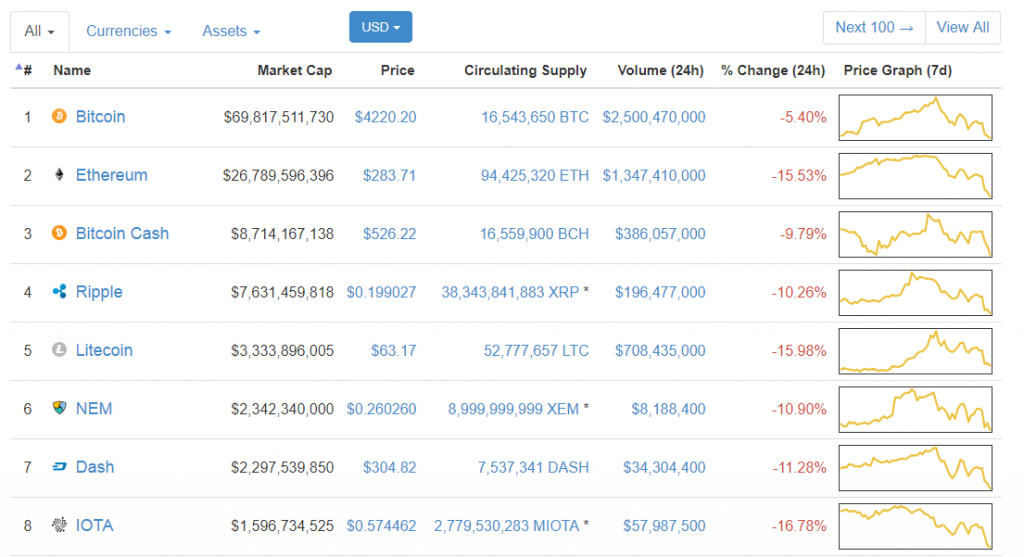This screenshot has height=557, width=1024.
Task: Click the Ethereum diamond logo icon
Action: [x=59, y=174]
